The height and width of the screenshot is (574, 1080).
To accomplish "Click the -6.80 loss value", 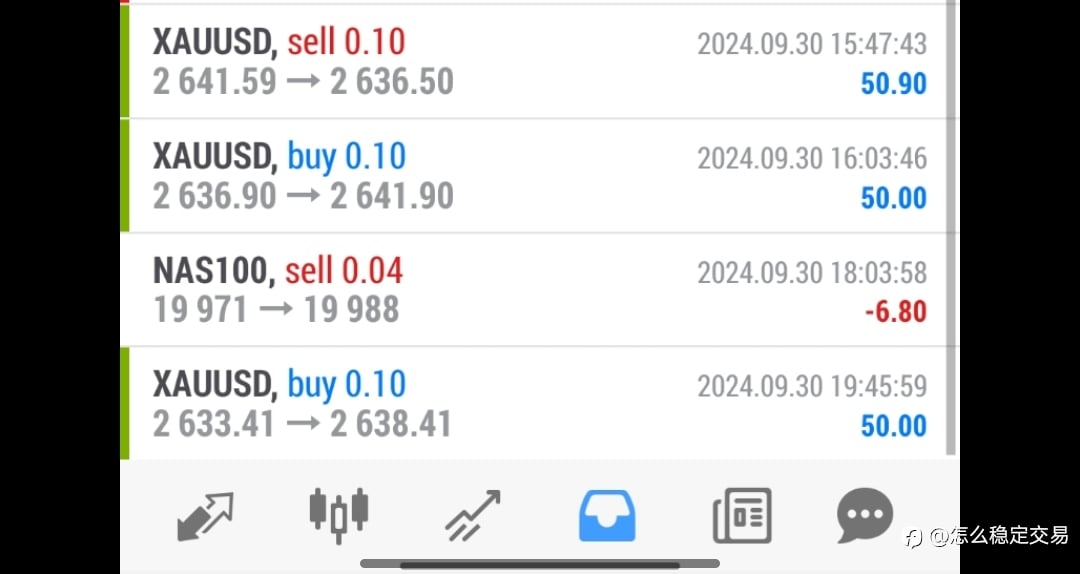I will click(895, 311).
